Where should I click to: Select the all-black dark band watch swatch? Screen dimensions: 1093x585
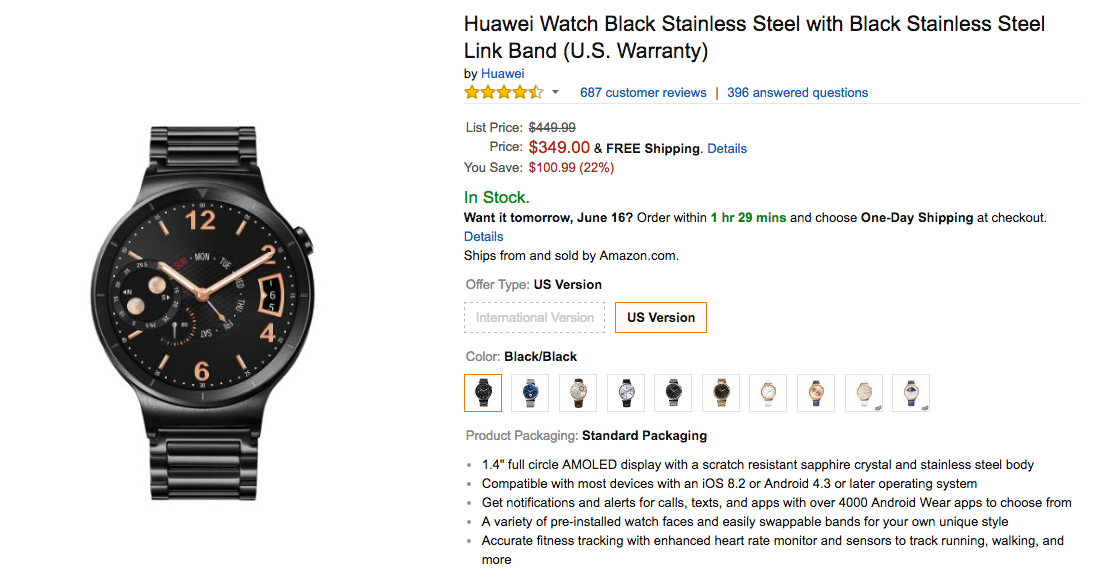[673, 393]
